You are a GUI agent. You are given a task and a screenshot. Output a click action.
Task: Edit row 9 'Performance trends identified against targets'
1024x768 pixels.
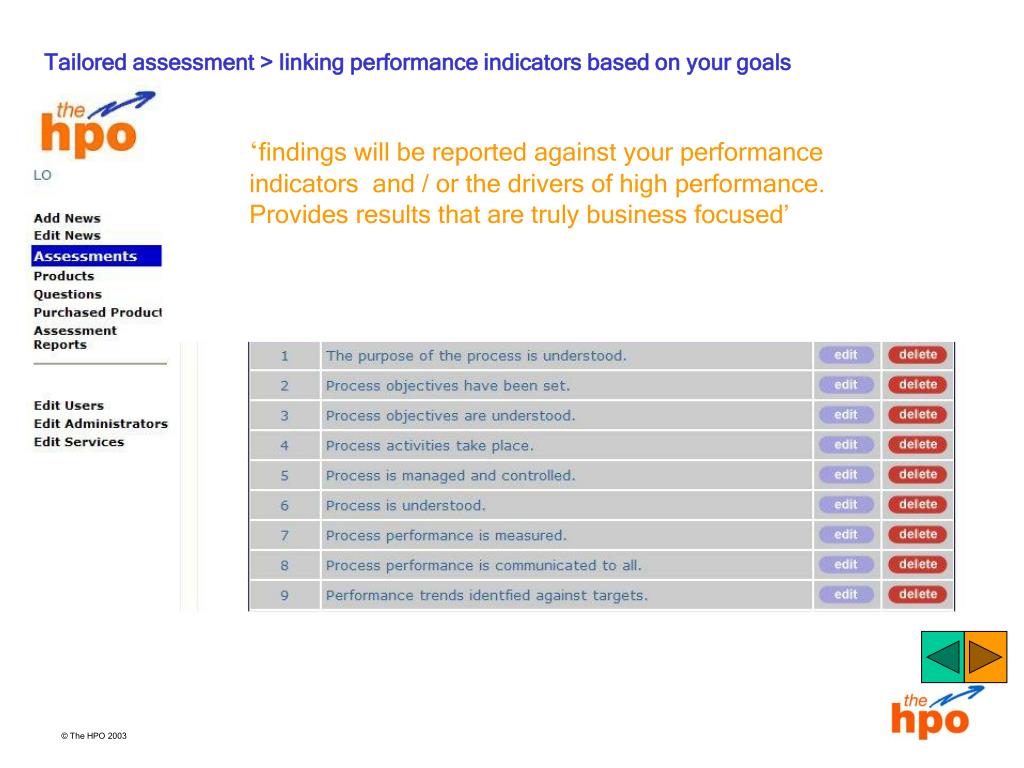point(845,594)
